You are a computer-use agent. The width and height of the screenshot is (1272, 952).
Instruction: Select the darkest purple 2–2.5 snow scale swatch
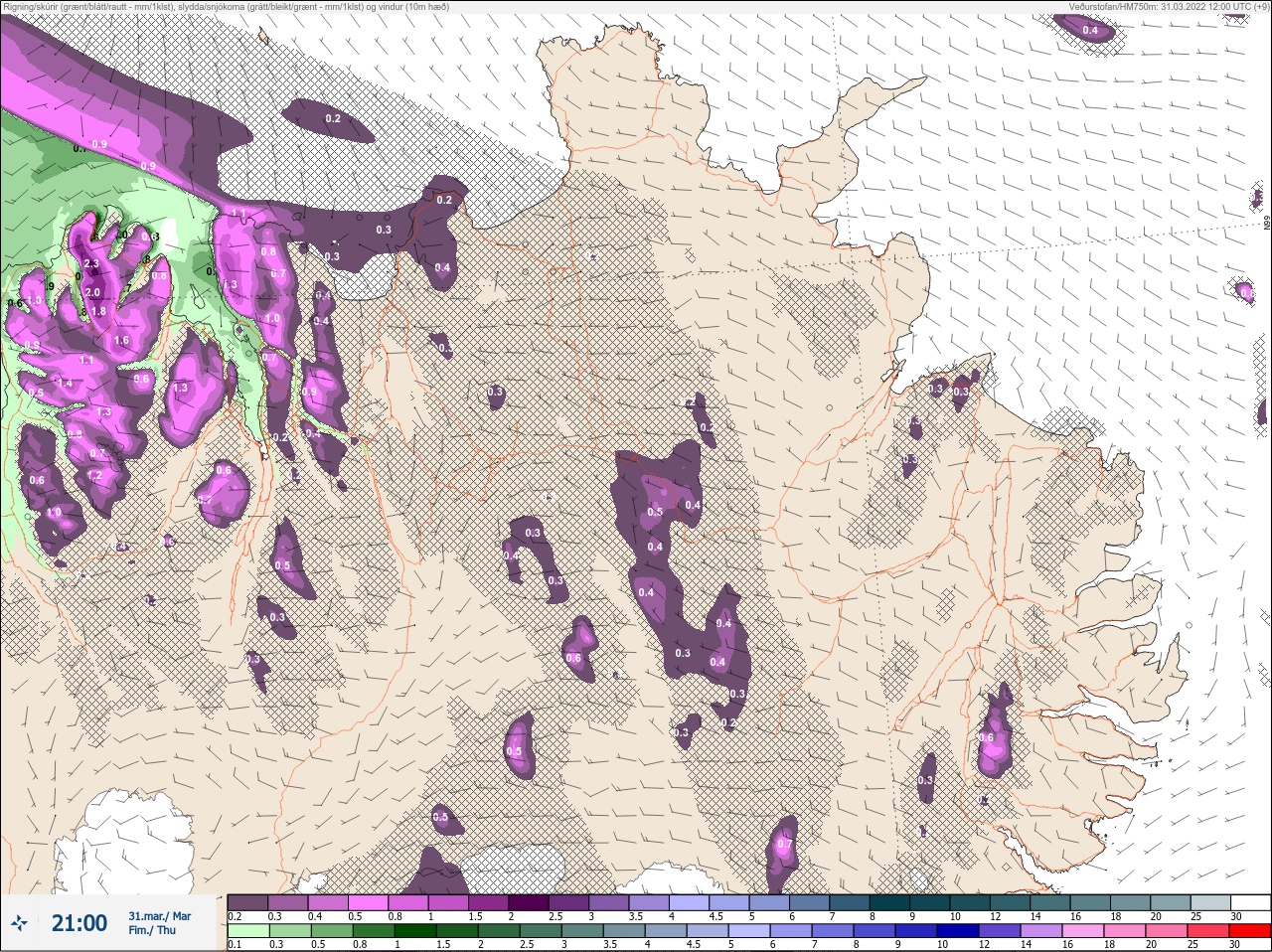pyautogui.click(x=529, y=902)
